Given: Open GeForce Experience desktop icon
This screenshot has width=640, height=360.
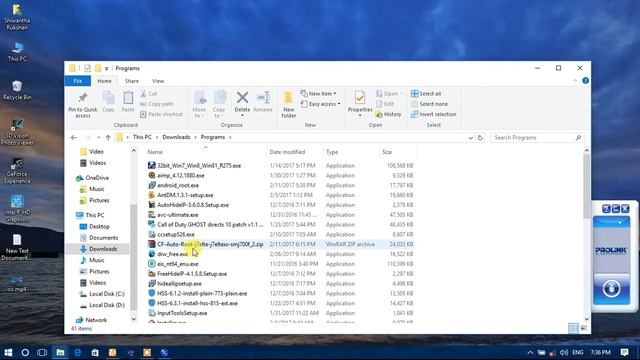Looking at the screenshot, I should 17,171.
